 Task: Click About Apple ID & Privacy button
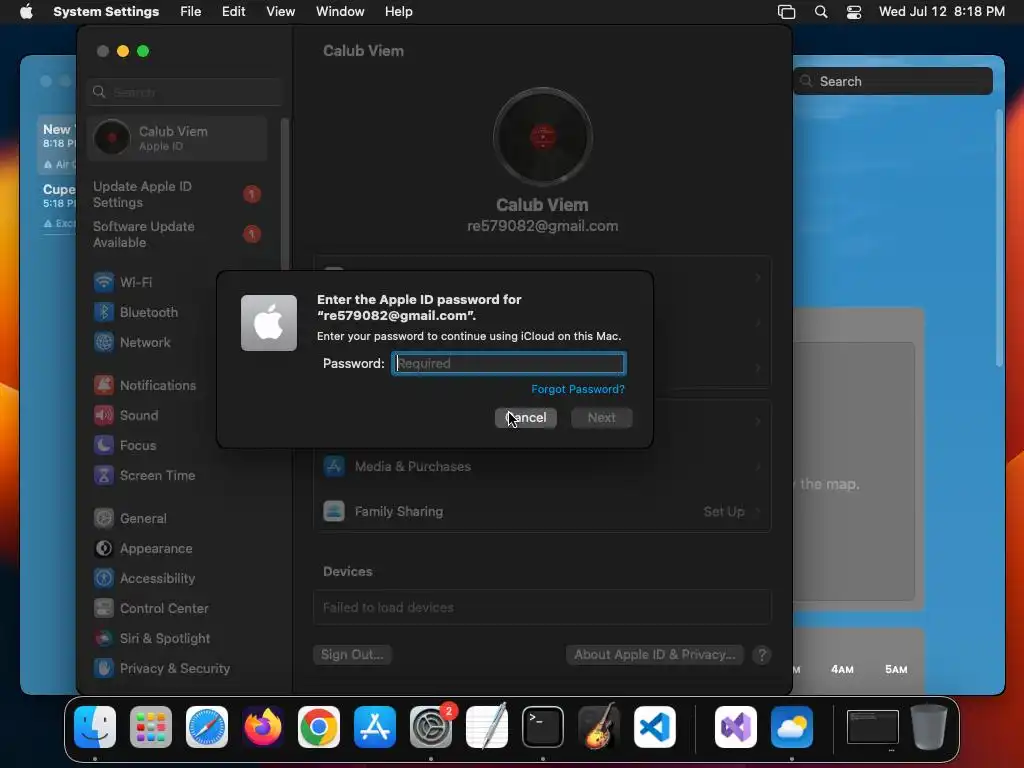click(x=655, y=655)
